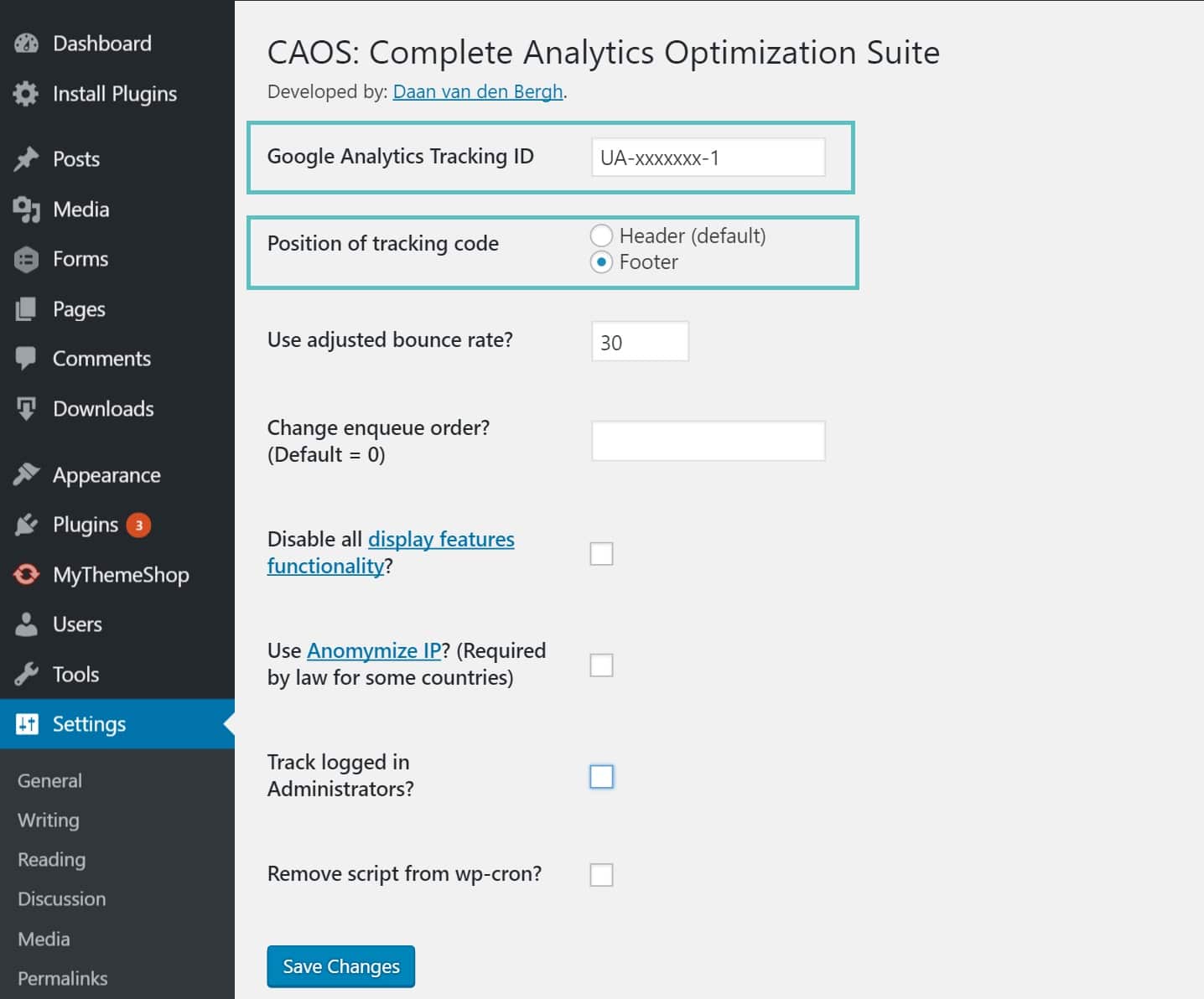Click the Forms icon in sidebar
1204x999 pixels.
[x=26, y=259]
